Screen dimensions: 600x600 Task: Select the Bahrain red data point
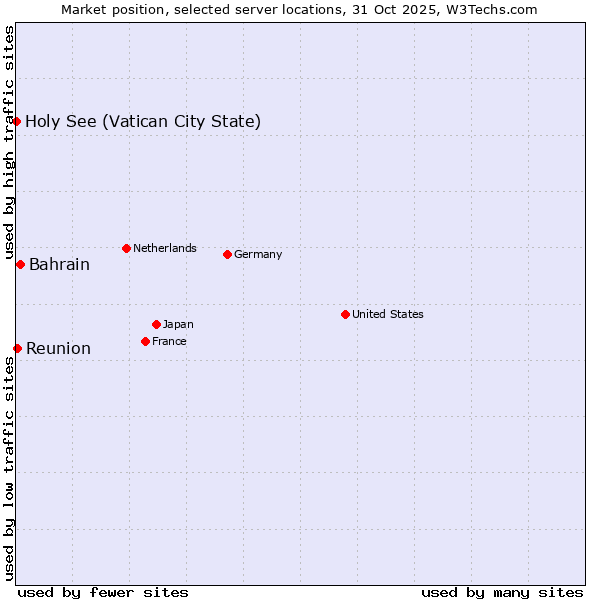tap(20, 264)
